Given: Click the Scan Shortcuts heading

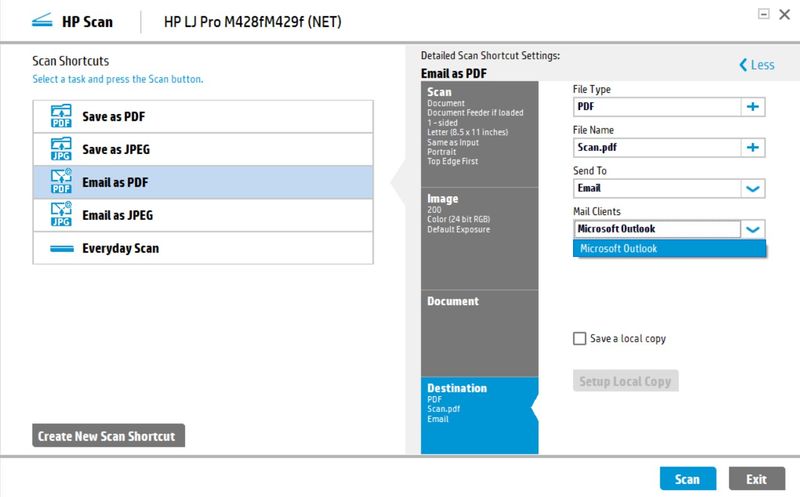Looking at the screenshot, I should click(x=70, y=61).
